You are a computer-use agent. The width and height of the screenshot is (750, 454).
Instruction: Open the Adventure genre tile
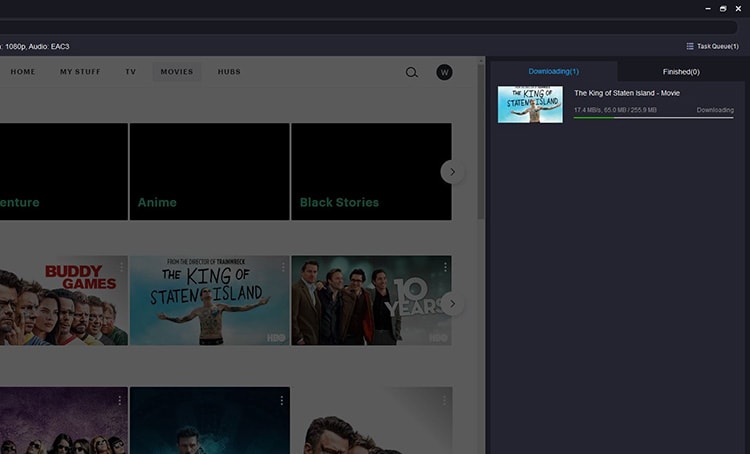[x=64, y=172]
